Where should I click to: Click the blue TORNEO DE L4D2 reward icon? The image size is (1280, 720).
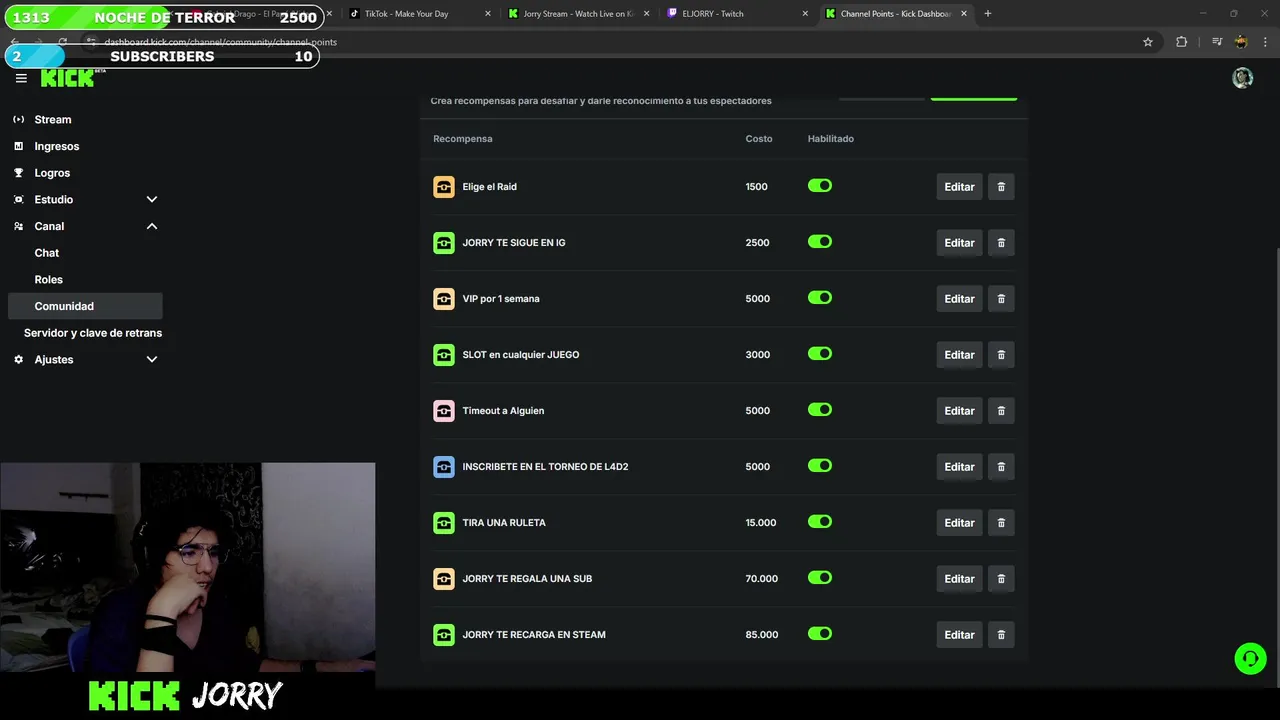coord(444,467)
